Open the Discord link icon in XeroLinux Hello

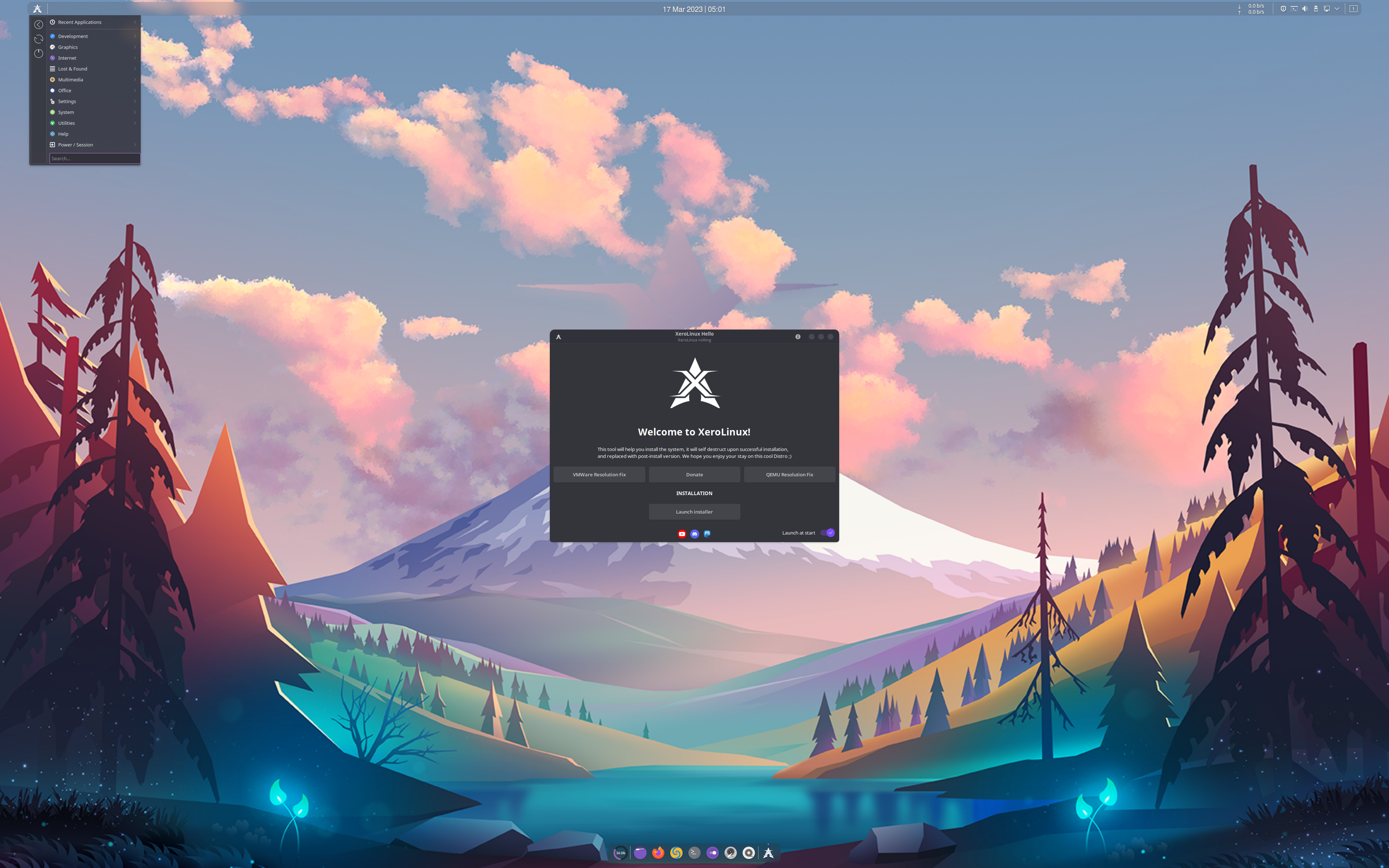694,534
